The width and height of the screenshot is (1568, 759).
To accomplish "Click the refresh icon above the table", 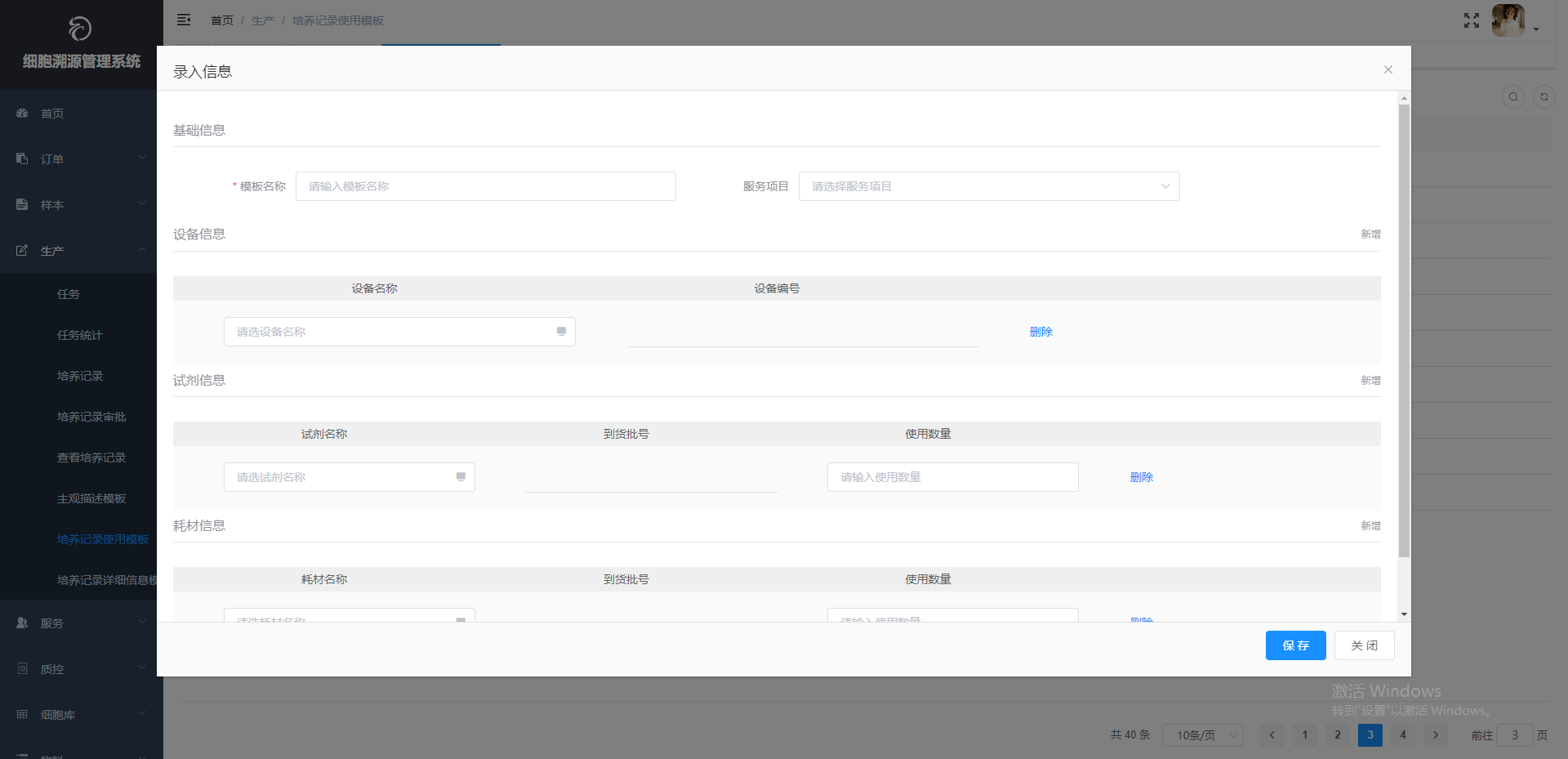I will pos(1543,96).
